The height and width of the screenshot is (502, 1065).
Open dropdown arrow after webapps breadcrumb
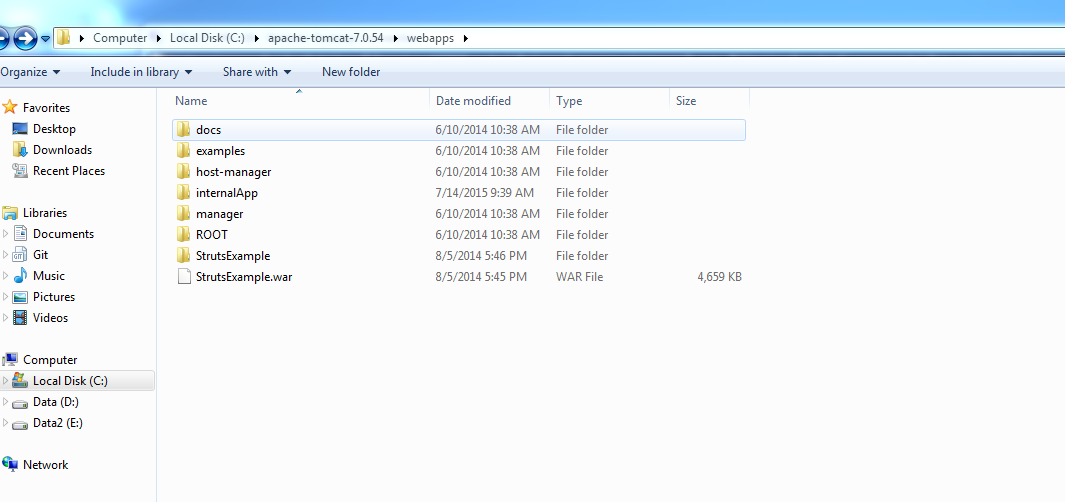(x=465, y=38)
